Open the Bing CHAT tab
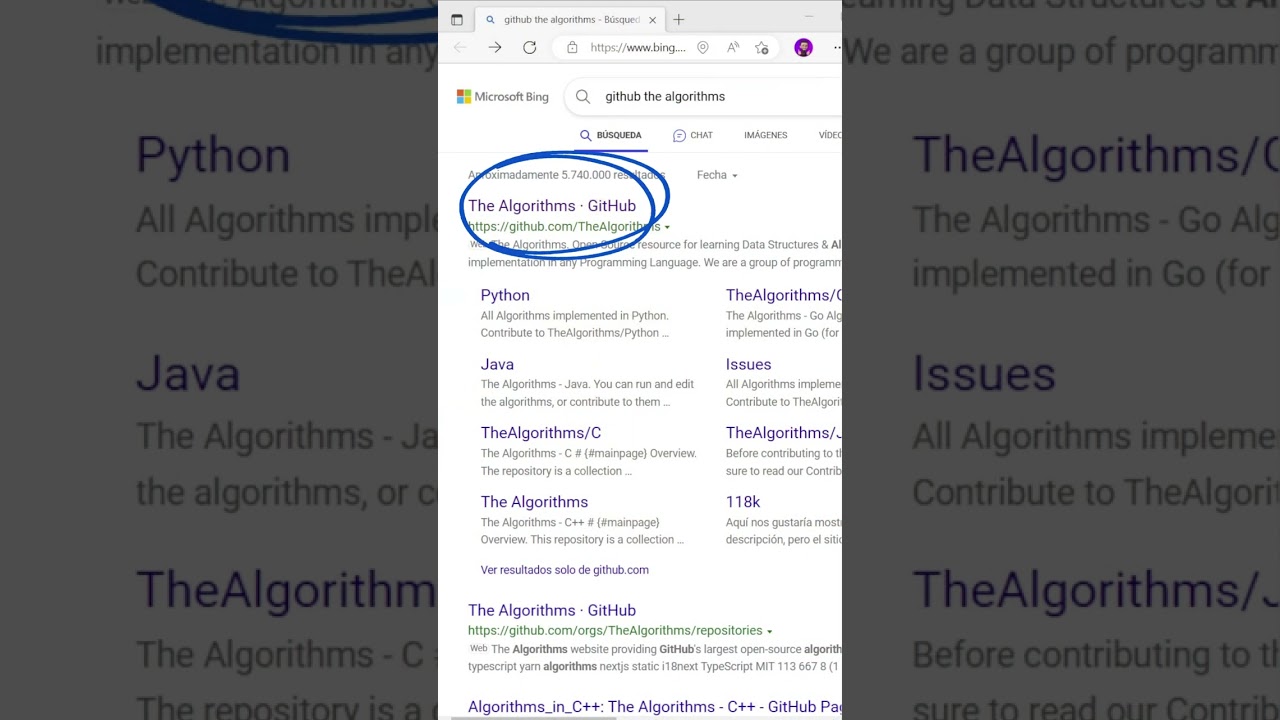1280x720 pixels. (693, 135)
